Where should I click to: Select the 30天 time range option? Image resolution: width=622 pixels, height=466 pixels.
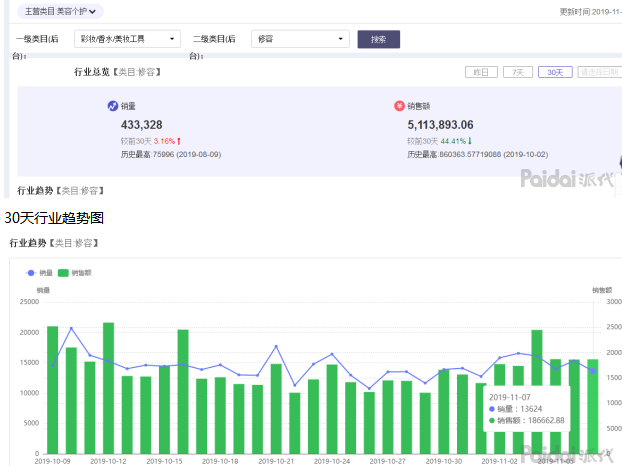coord(555,72)
